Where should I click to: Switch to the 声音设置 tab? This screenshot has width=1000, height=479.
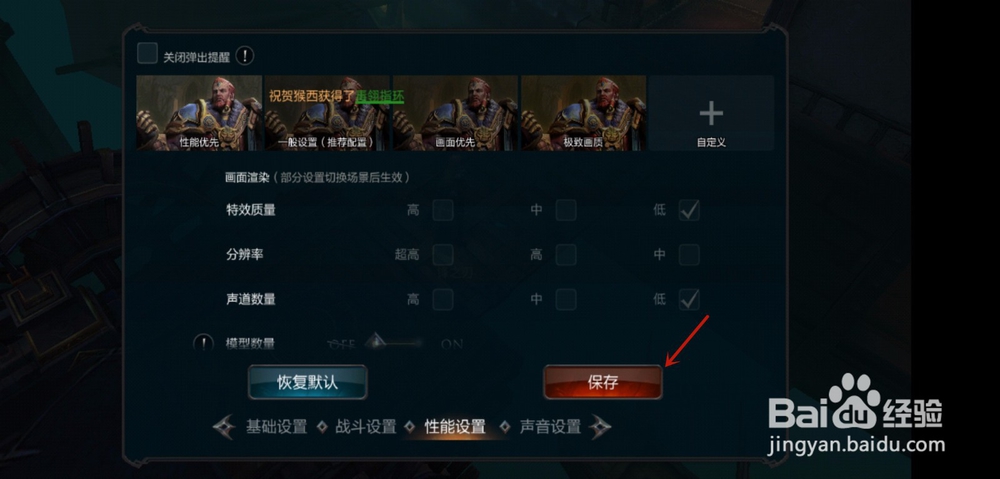point(550,427)
